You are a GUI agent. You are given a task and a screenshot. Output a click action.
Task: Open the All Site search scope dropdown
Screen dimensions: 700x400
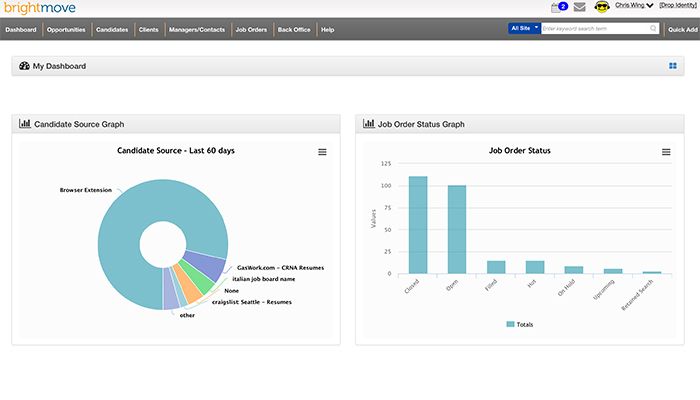click(x=524, y=29)
